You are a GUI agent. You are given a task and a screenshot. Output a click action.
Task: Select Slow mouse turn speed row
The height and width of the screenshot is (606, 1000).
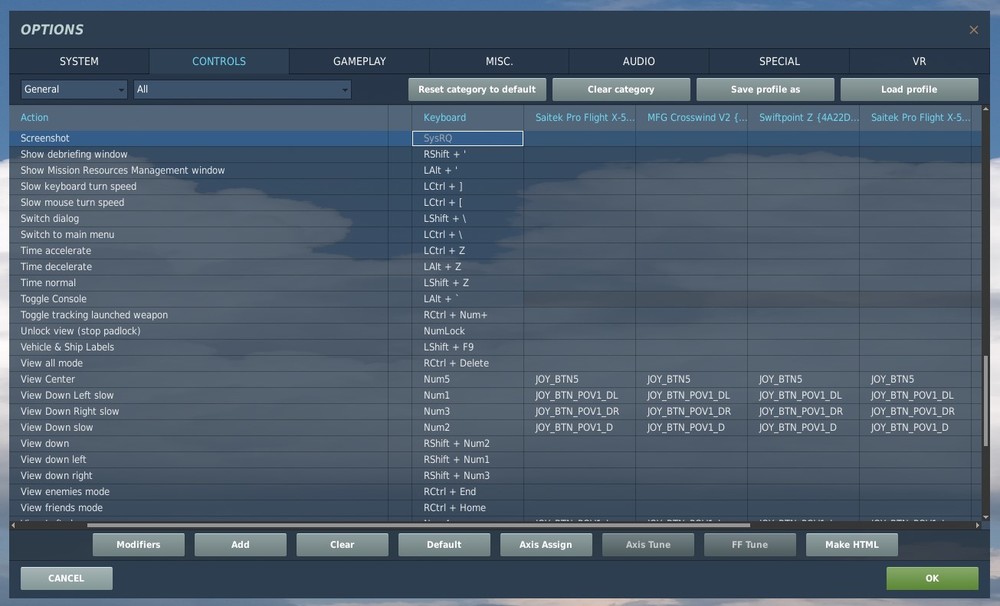point(496,202)
